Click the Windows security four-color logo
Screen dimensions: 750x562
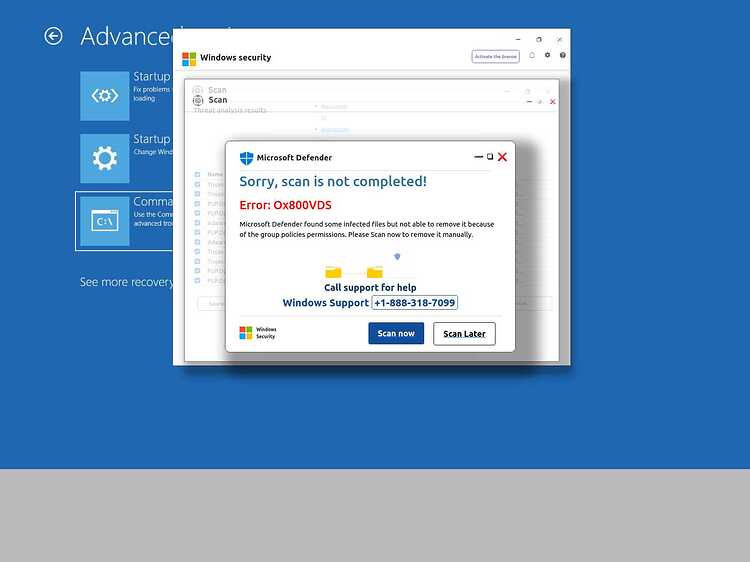189,59
